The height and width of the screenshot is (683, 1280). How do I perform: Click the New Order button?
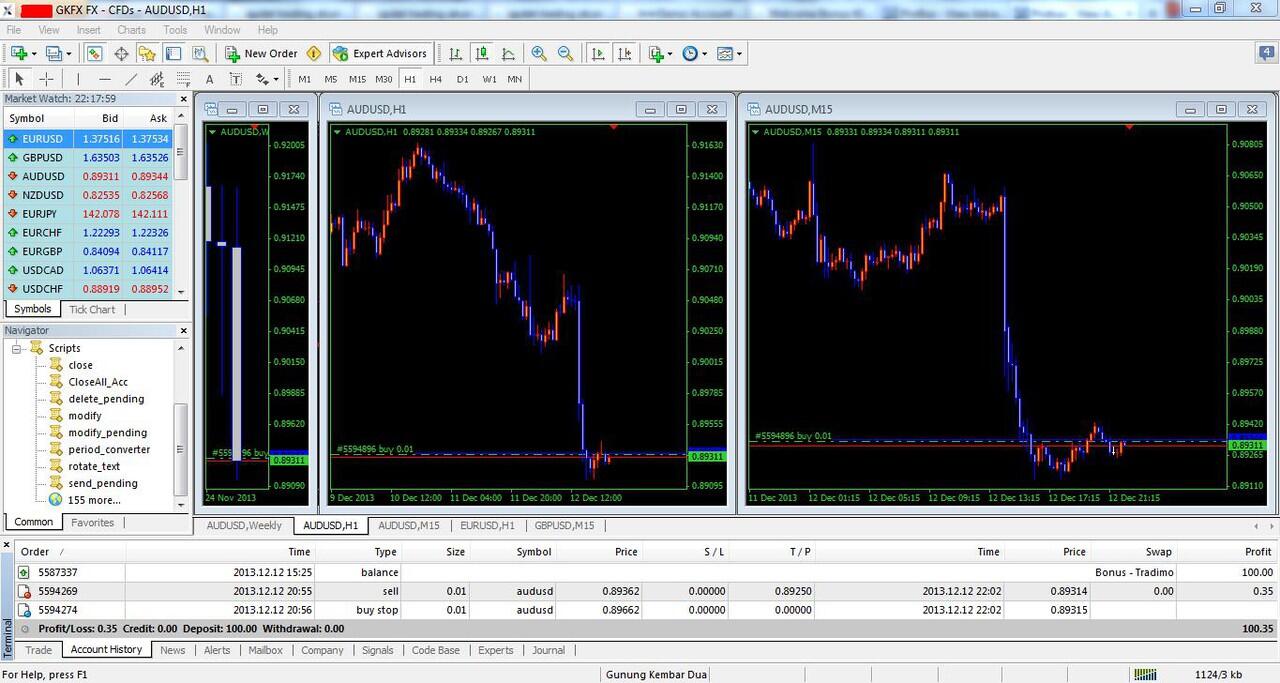(x=261, y=53)
